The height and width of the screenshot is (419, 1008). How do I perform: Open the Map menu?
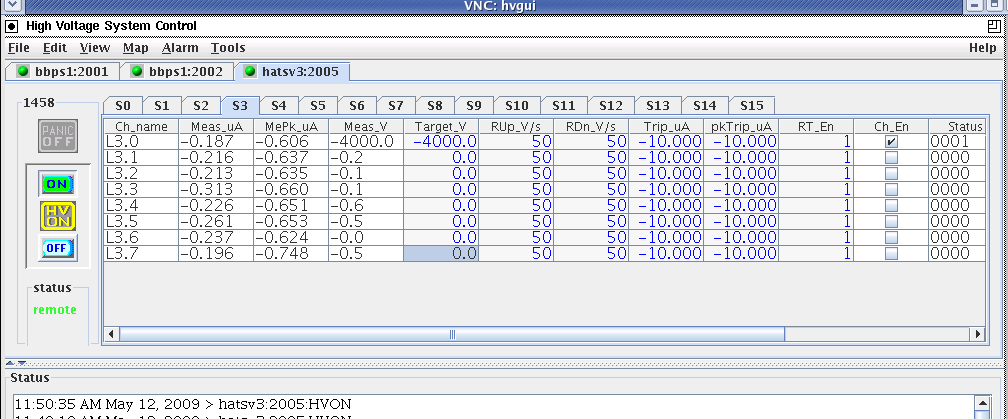(136, 48)
